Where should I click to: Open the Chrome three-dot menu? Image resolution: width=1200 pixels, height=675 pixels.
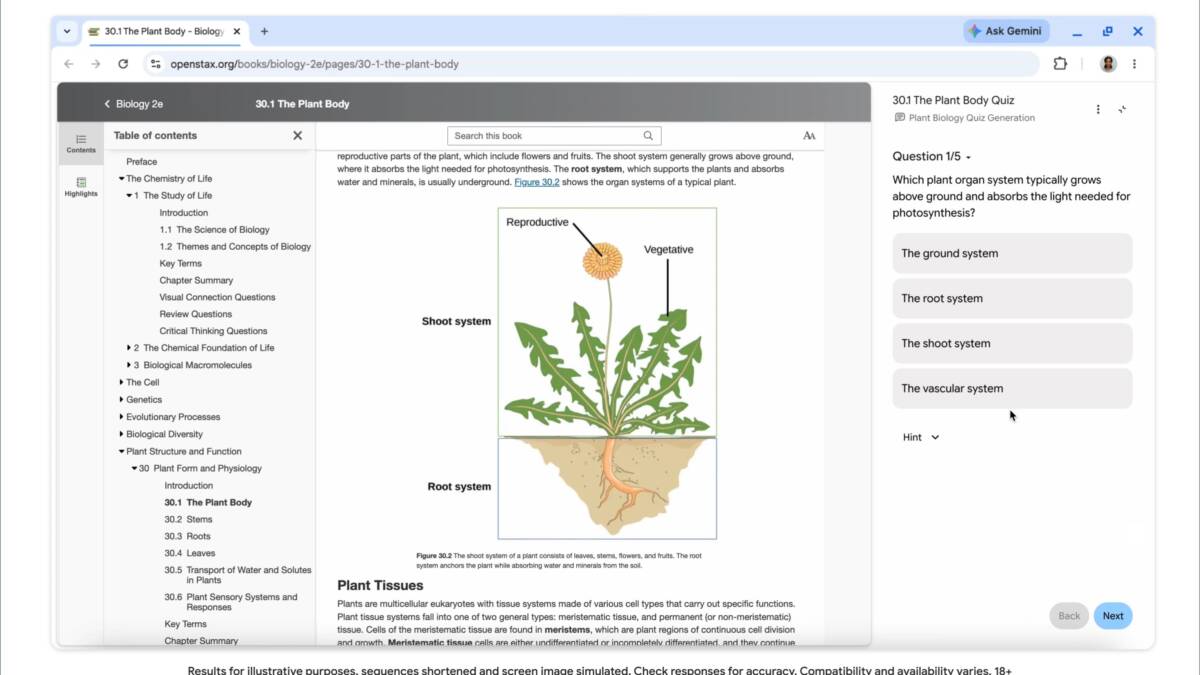(1134, 64)
